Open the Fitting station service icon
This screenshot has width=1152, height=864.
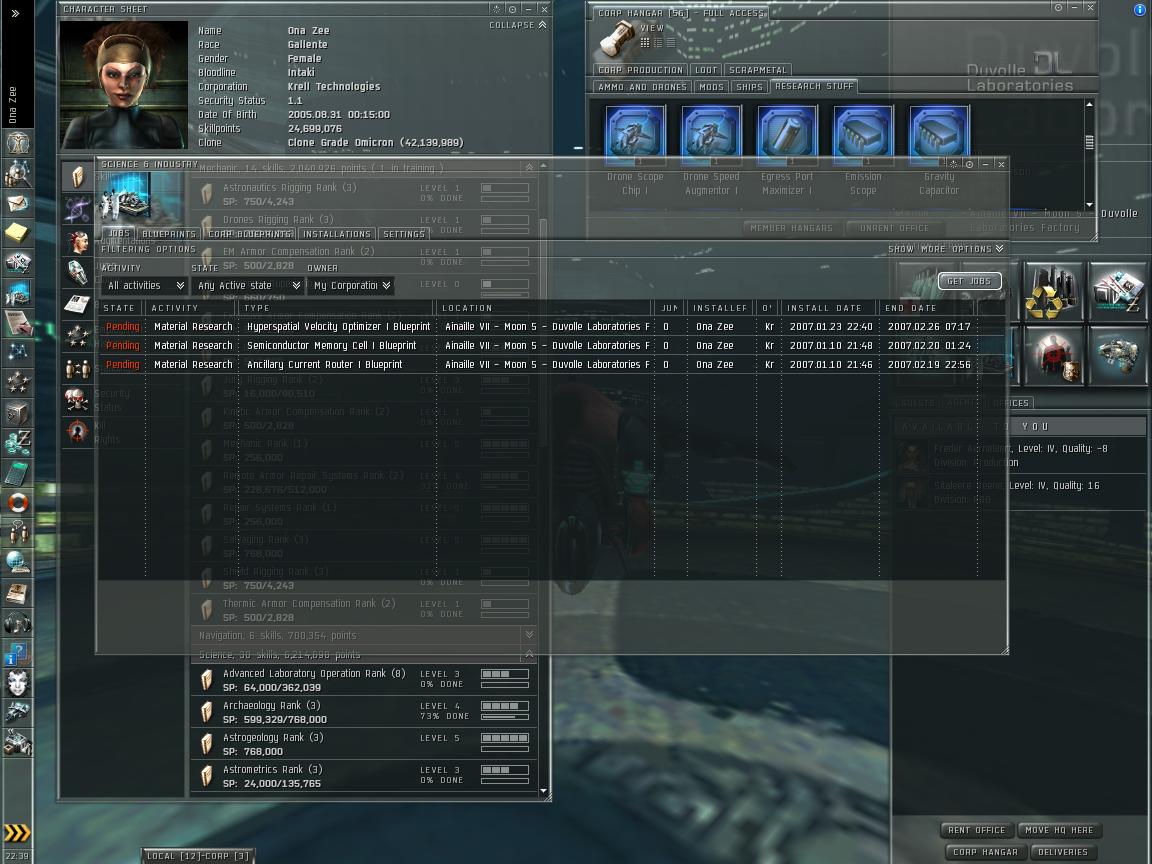tap(1117, 356)
